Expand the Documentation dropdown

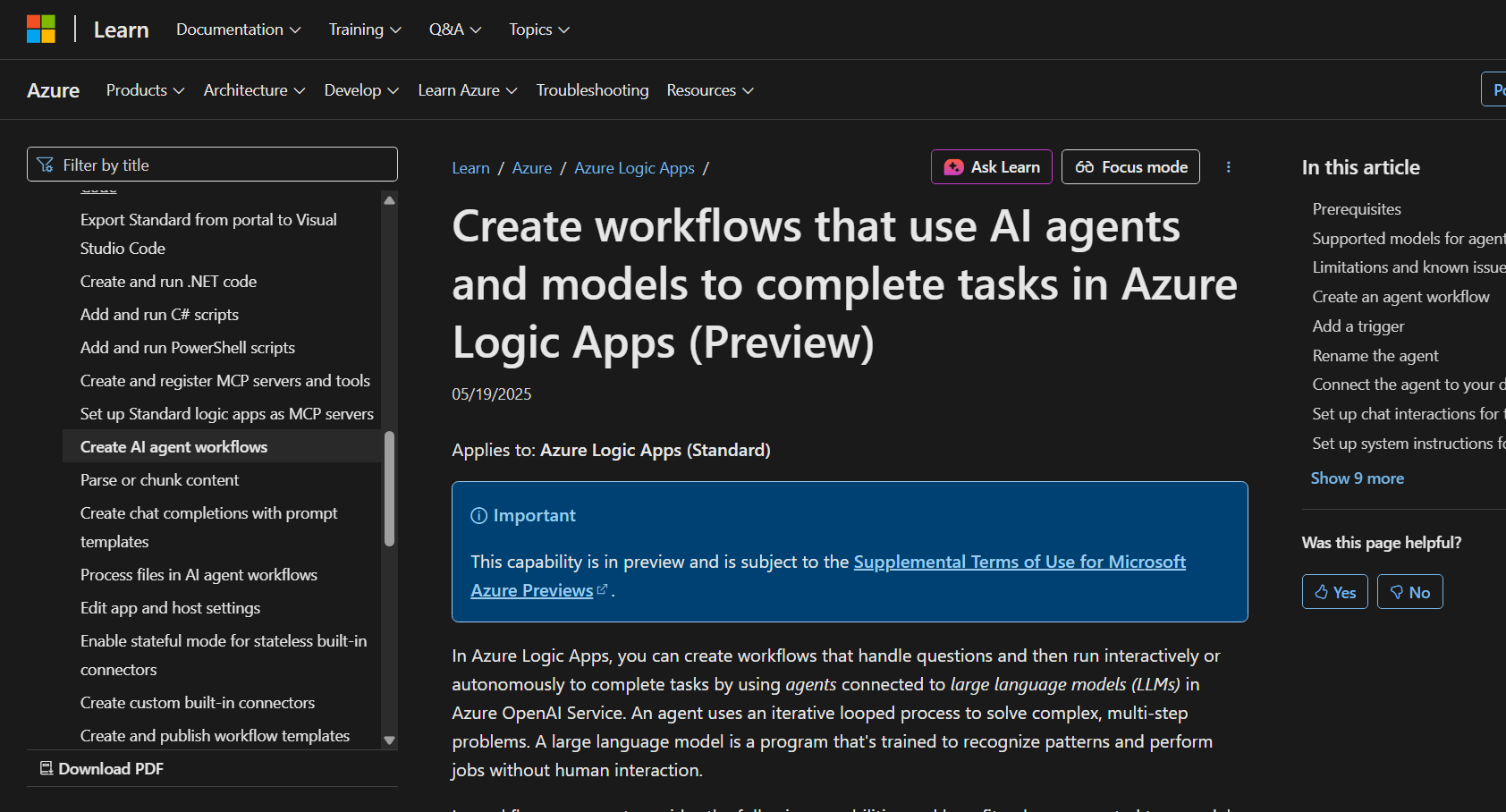pyautogui.click(x=238, y=29)
